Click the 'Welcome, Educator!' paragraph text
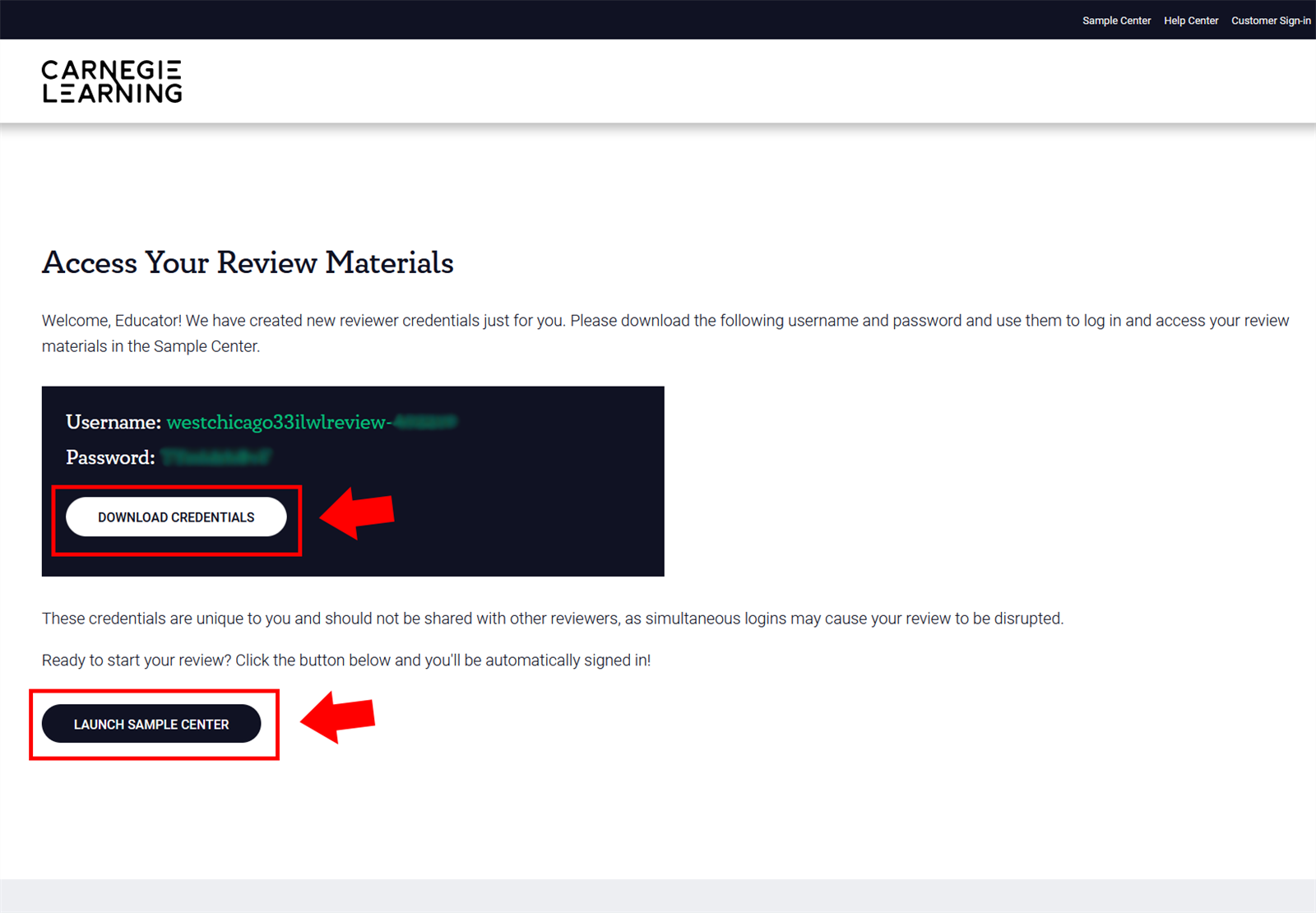1316x913 pixels. click(x=665, y=333)
